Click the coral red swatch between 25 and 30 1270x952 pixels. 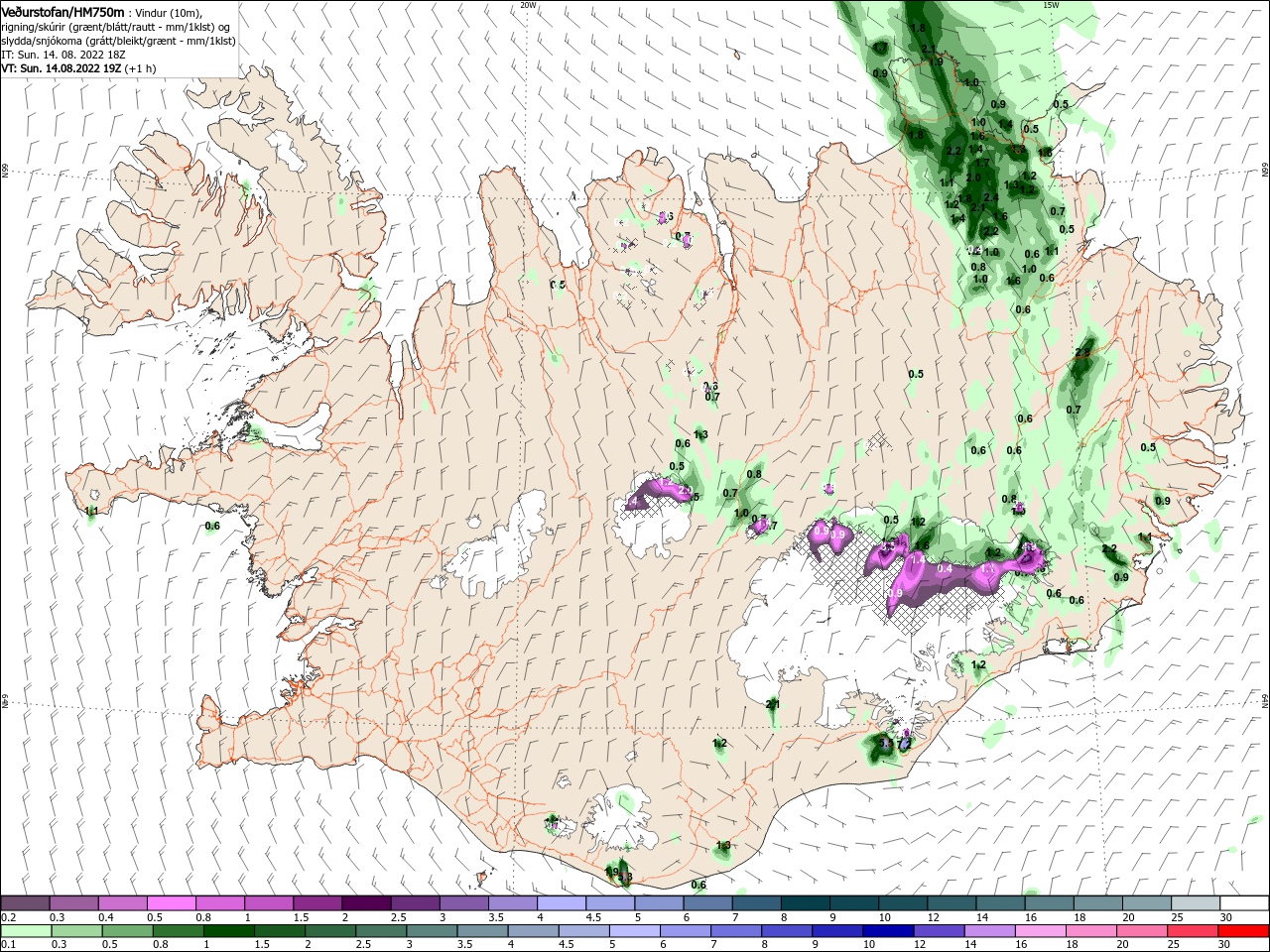(x=1192, y=931)
